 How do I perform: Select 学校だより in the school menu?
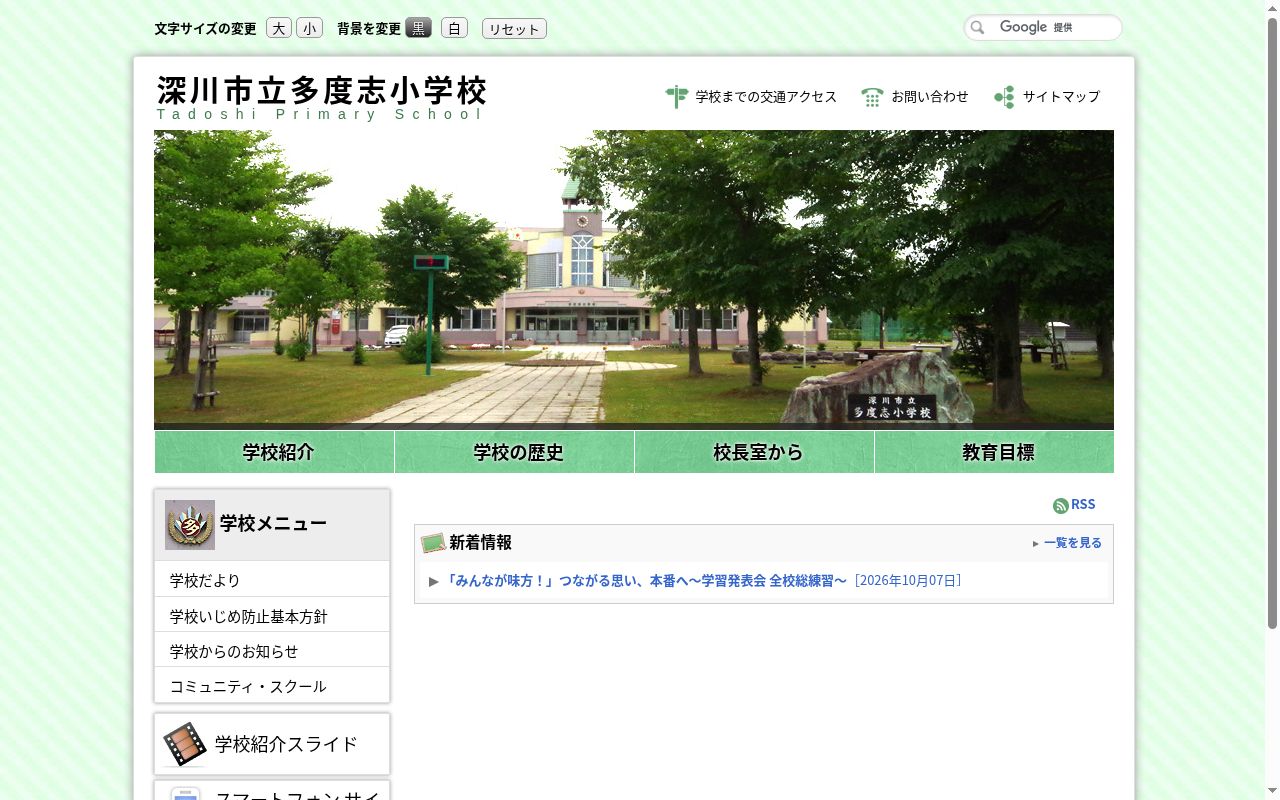pos(272,580)
